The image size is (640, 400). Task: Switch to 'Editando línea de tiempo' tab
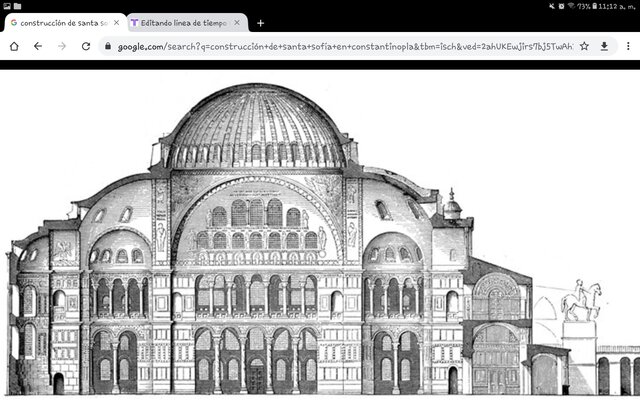click(x=187, y=23)
